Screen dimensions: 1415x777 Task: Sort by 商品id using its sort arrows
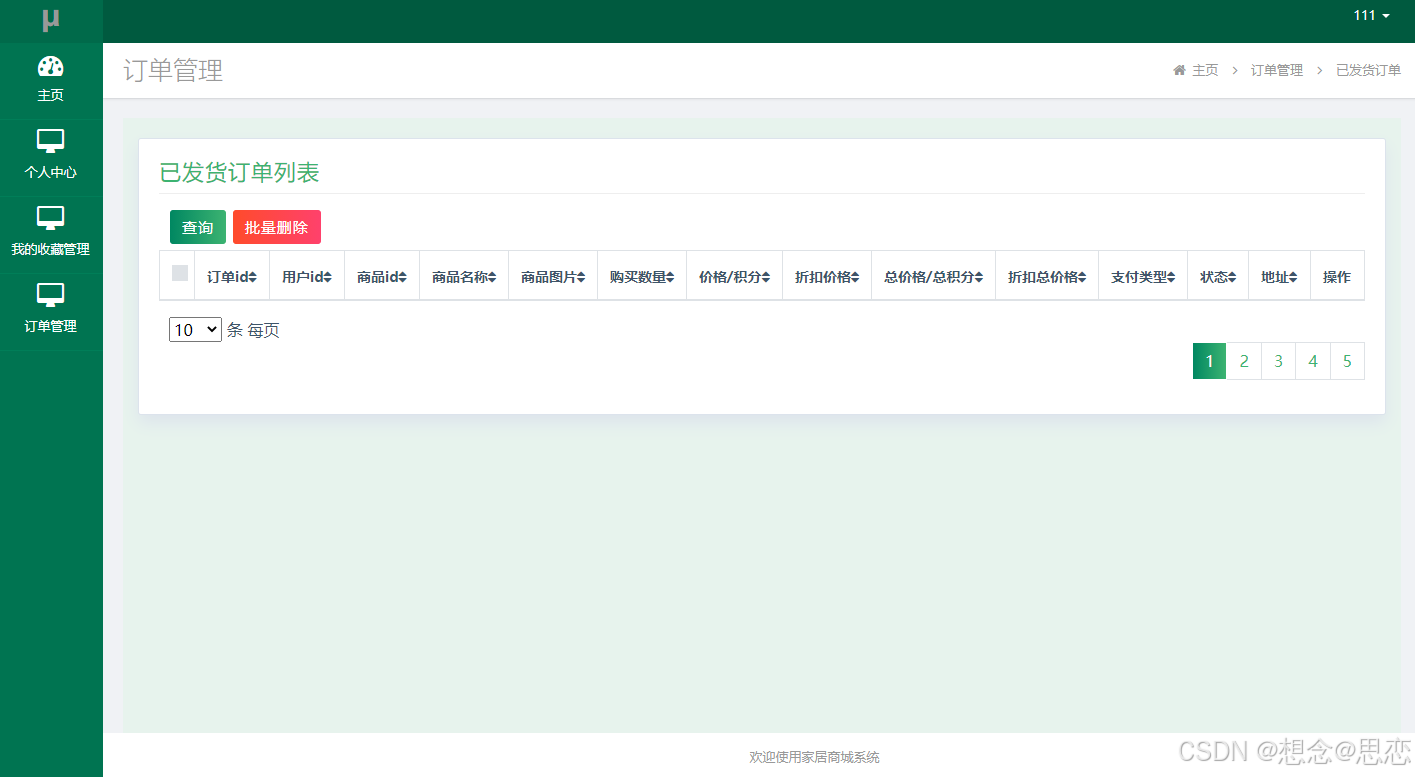403,278
